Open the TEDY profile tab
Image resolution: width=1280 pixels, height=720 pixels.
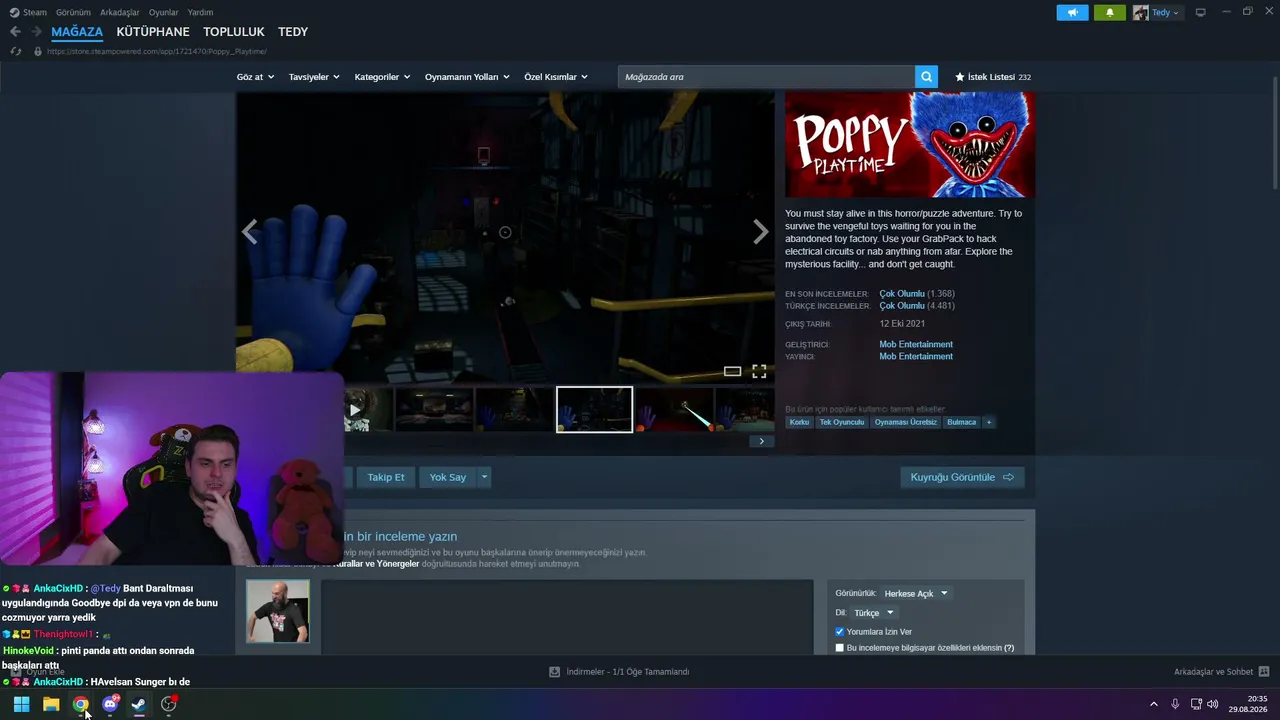293,32
